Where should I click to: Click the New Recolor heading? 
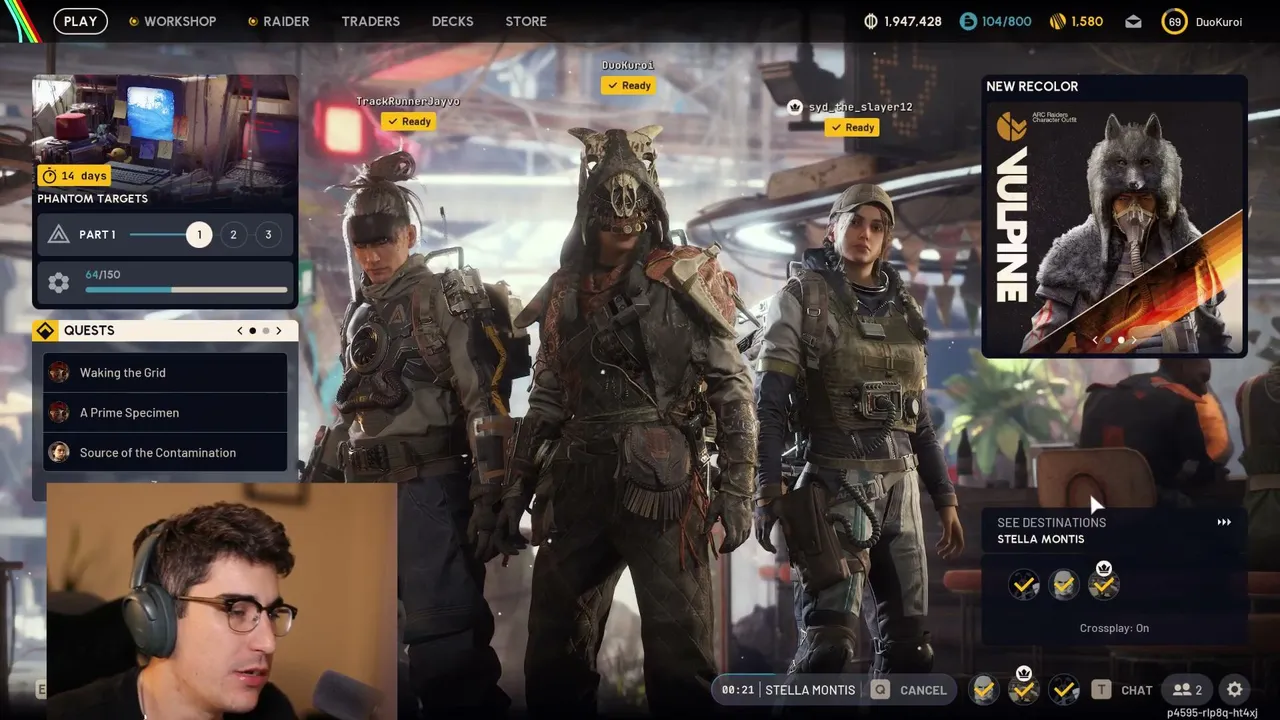1032,86
